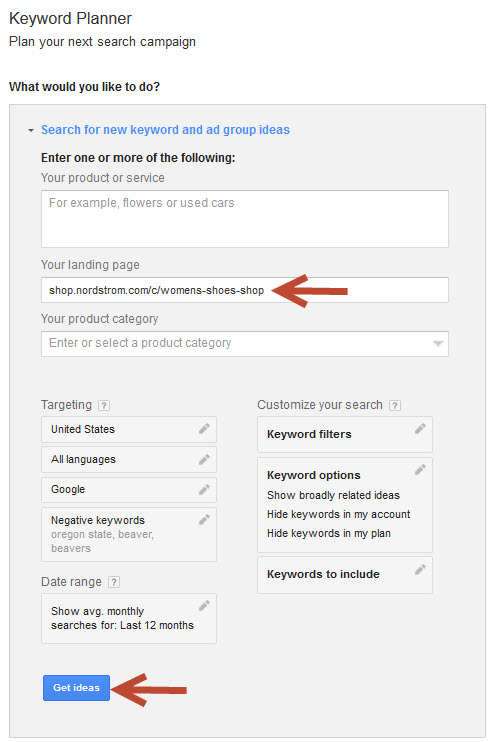Click Search for new keyword and ad group ideas link
The image size is (495, 742).
(x=165, y=130)
